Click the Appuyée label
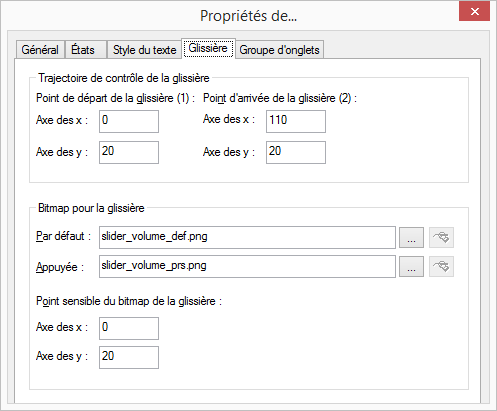 coord(60,267)
